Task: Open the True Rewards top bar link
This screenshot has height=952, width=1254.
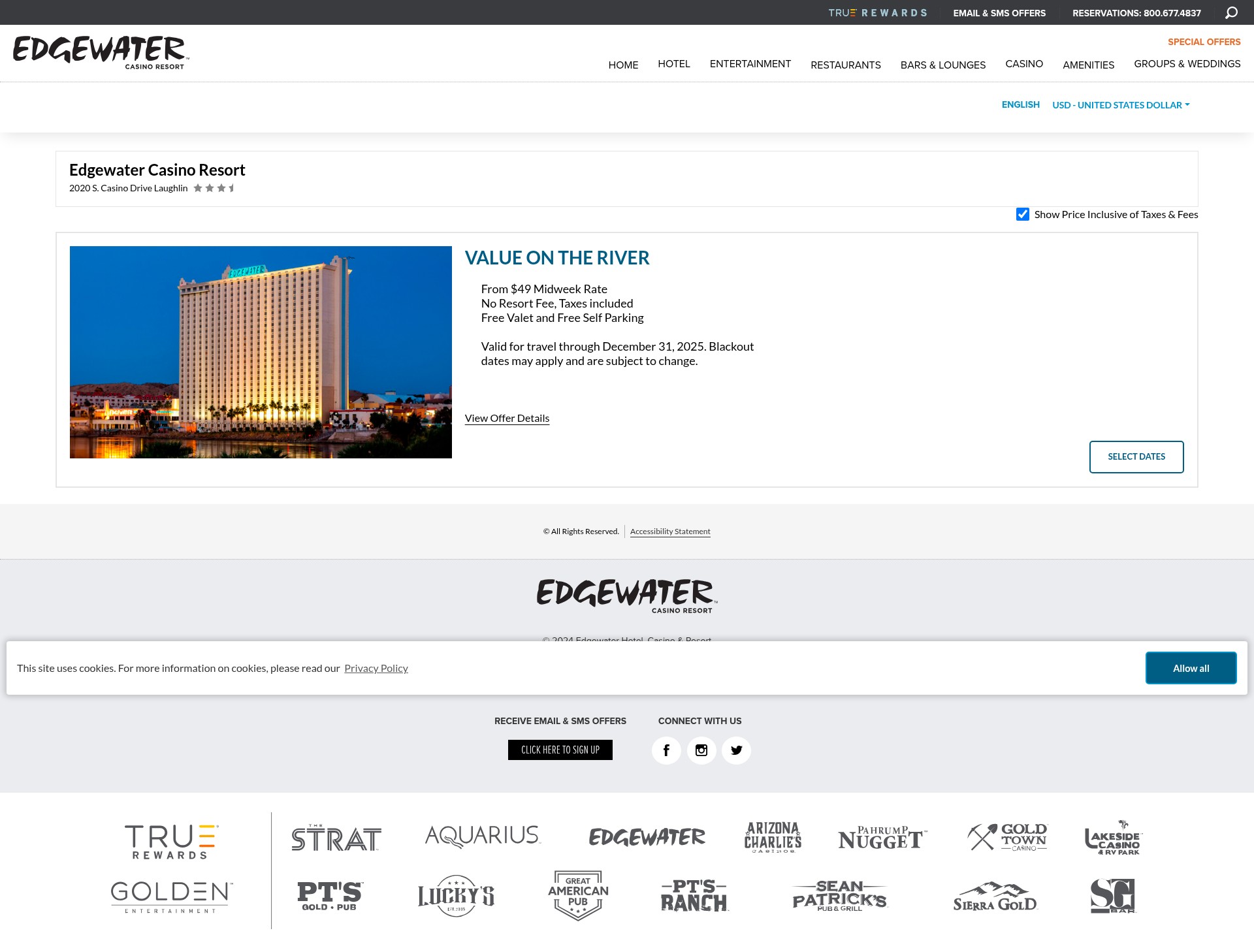Action: [x=878, y=13]
